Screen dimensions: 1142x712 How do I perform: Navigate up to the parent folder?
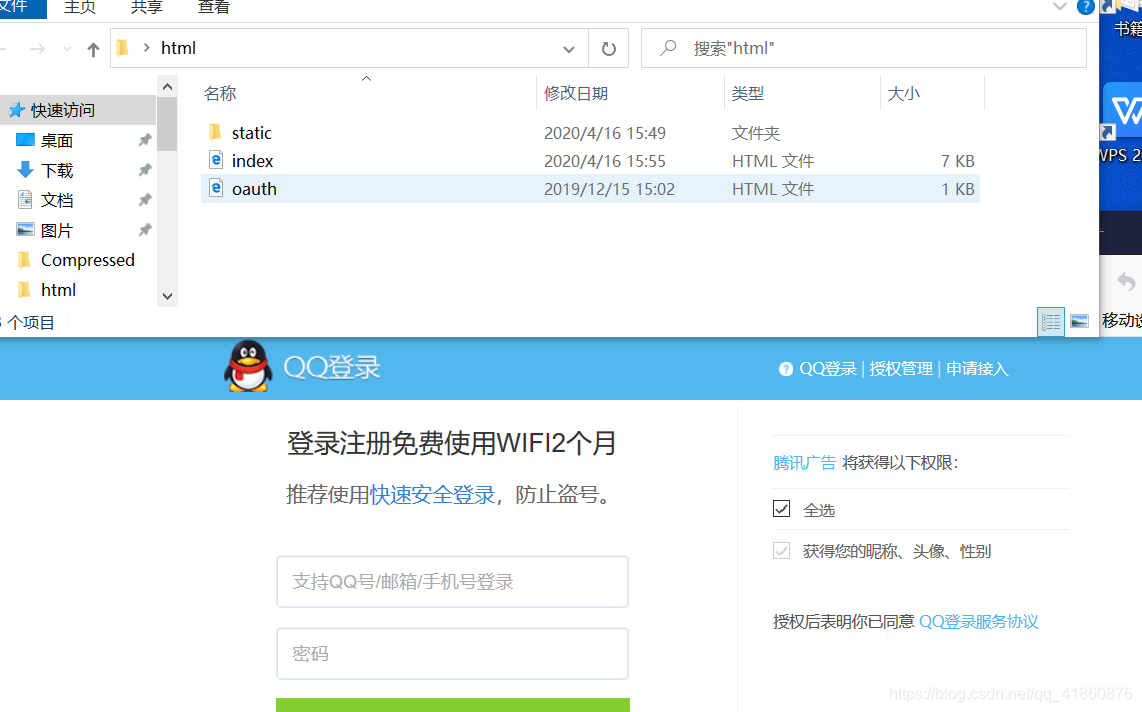93,47
